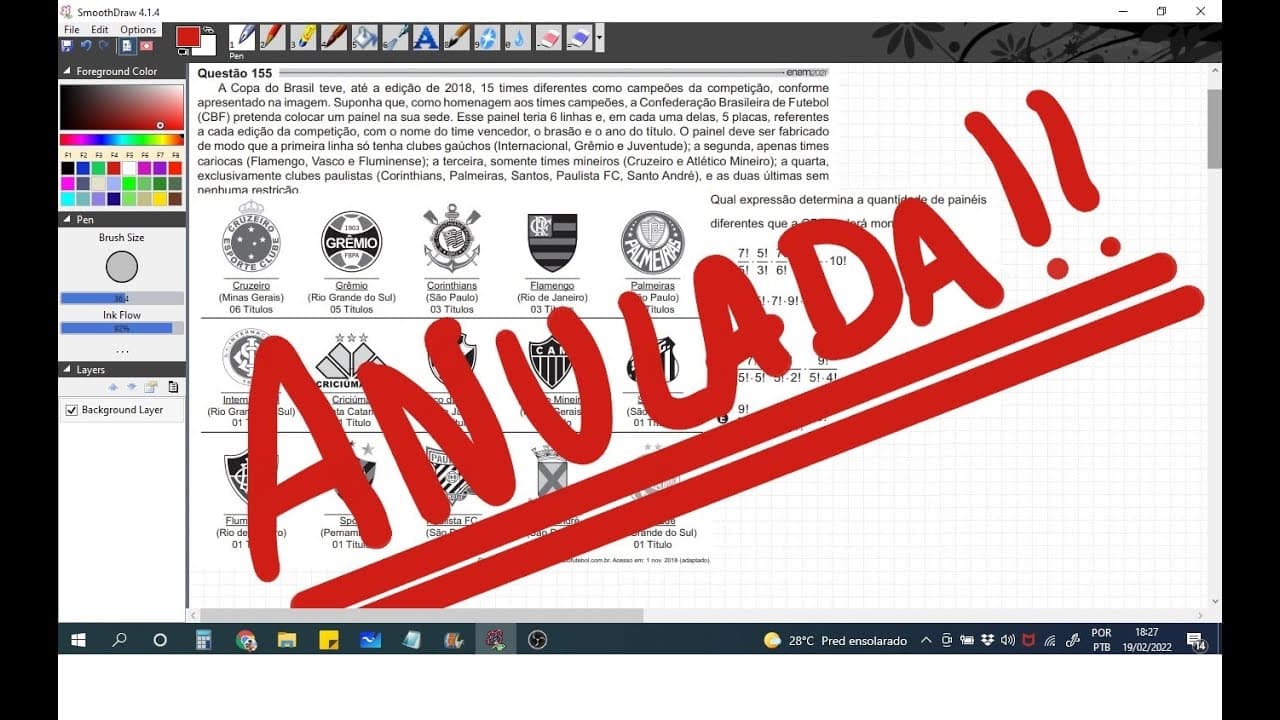This screenshot has height=720, width=1280.
Task: Open File Explorer from the taskbar
Action: (287, 640)
